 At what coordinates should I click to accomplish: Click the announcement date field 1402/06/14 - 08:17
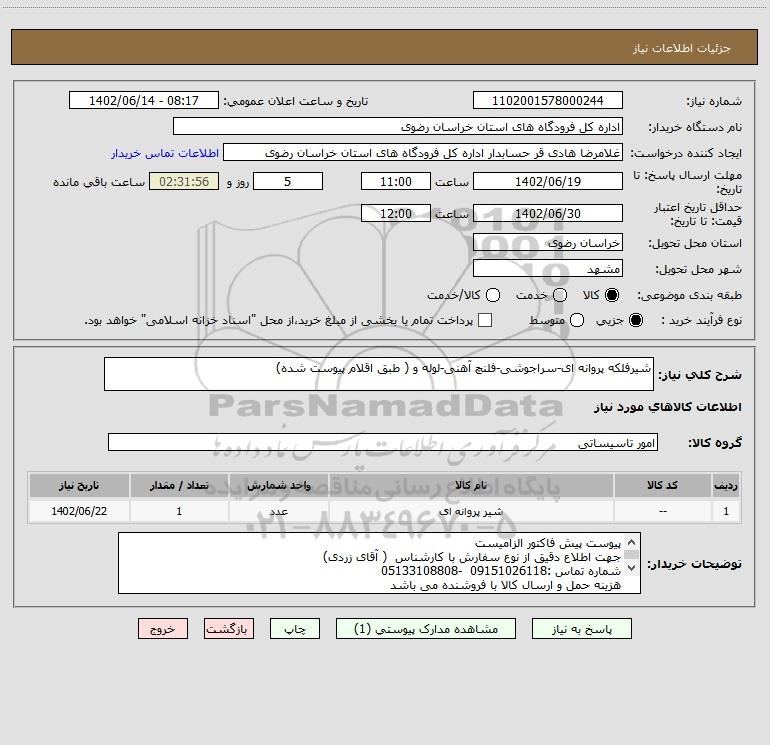pyautogui.click(x=143, y=100)
